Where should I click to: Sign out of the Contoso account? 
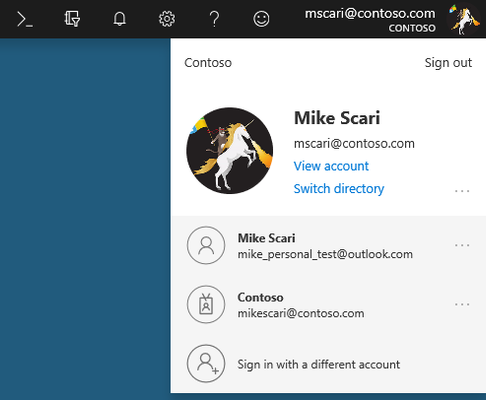(x=448, y=63)
